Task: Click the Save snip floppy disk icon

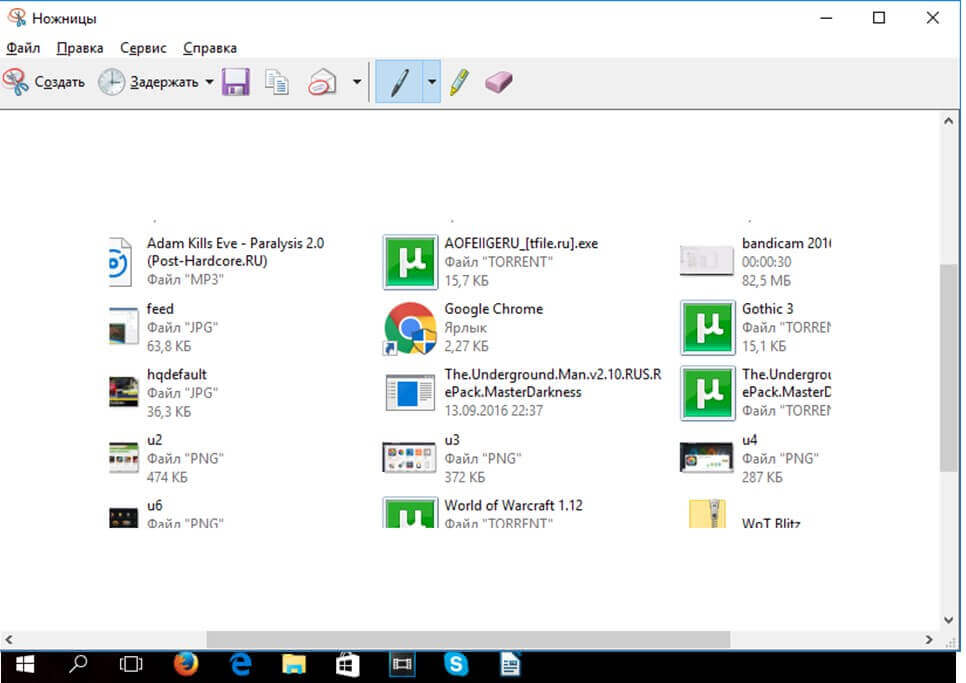Action: [235, 82]
